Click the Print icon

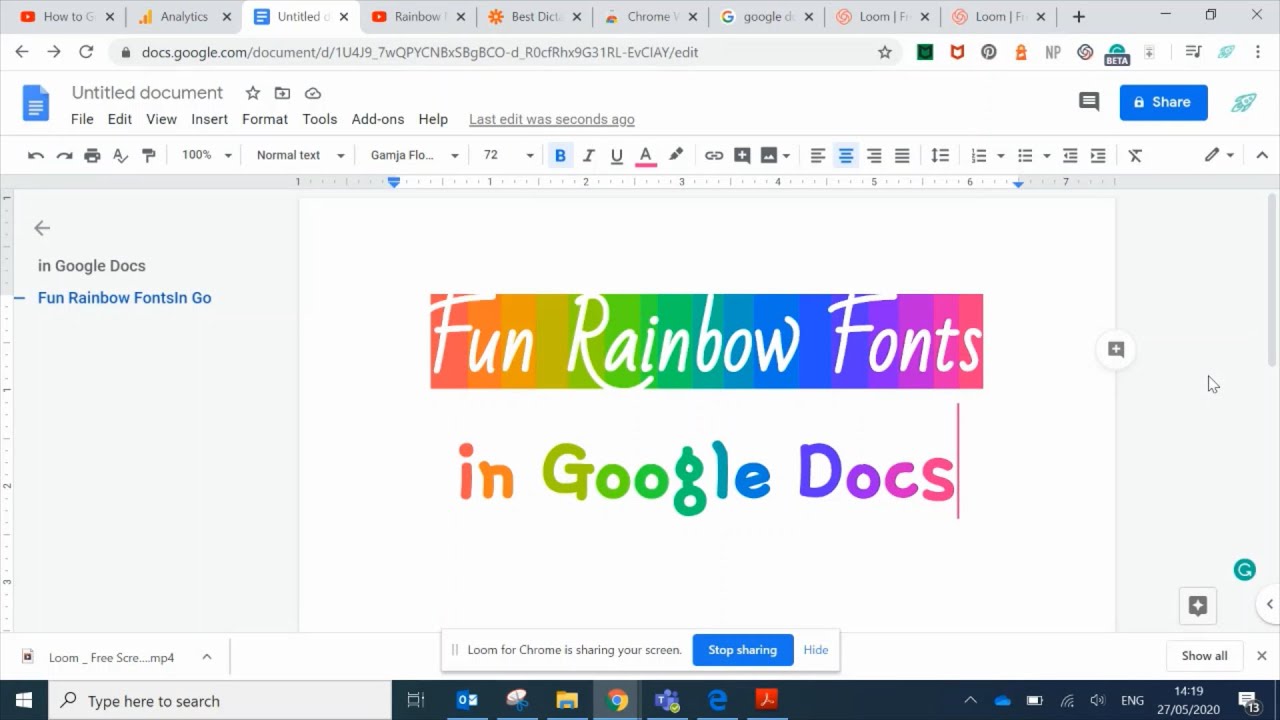click(x=92, y=155)
